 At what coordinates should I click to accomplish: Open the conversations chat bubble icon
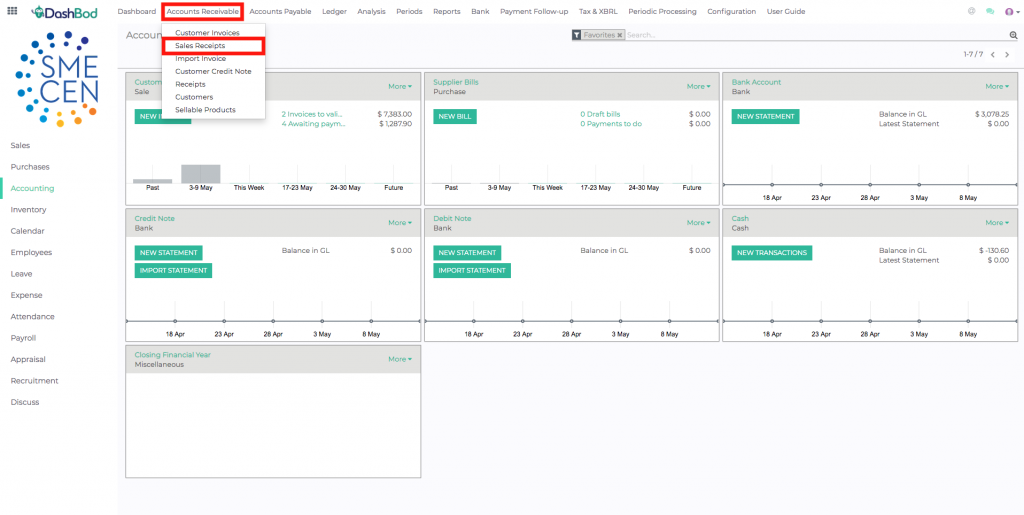tap(990, 11)
